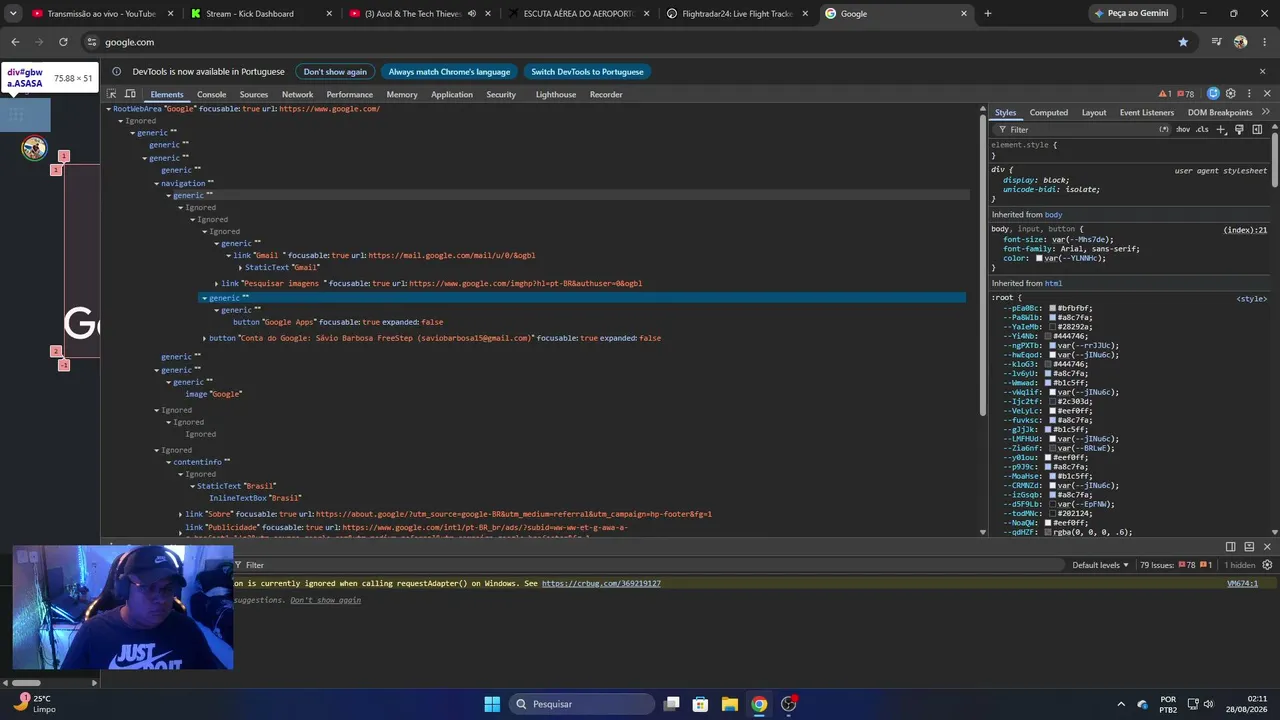Click the color swatch for --YaIeMb
1280x720 pixels.
(1052, 327)
